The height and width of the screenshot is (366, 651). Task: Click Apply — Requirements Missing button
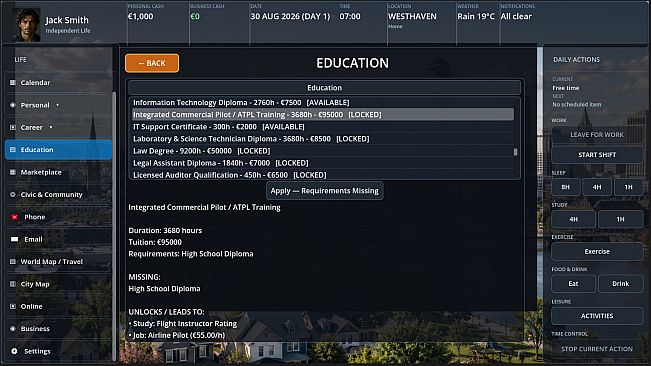325,191
